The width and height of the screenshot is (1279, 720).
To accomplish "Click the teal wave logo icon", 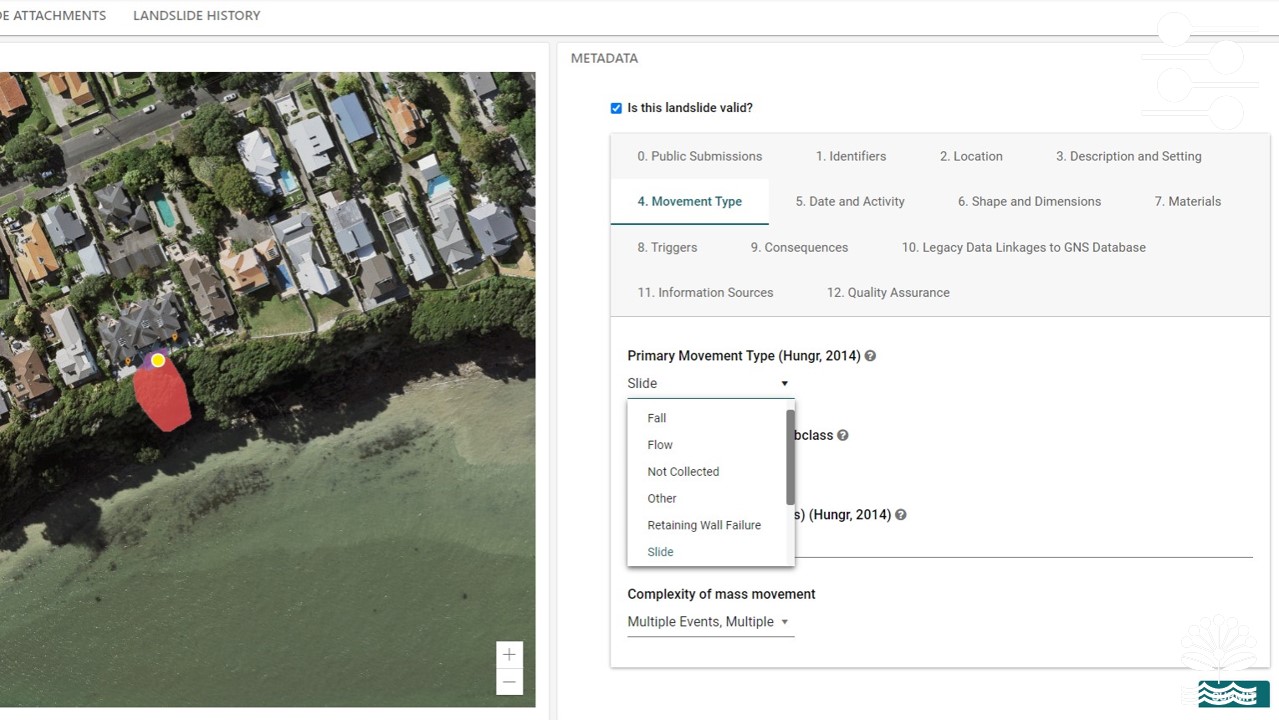I will 1233,693.
